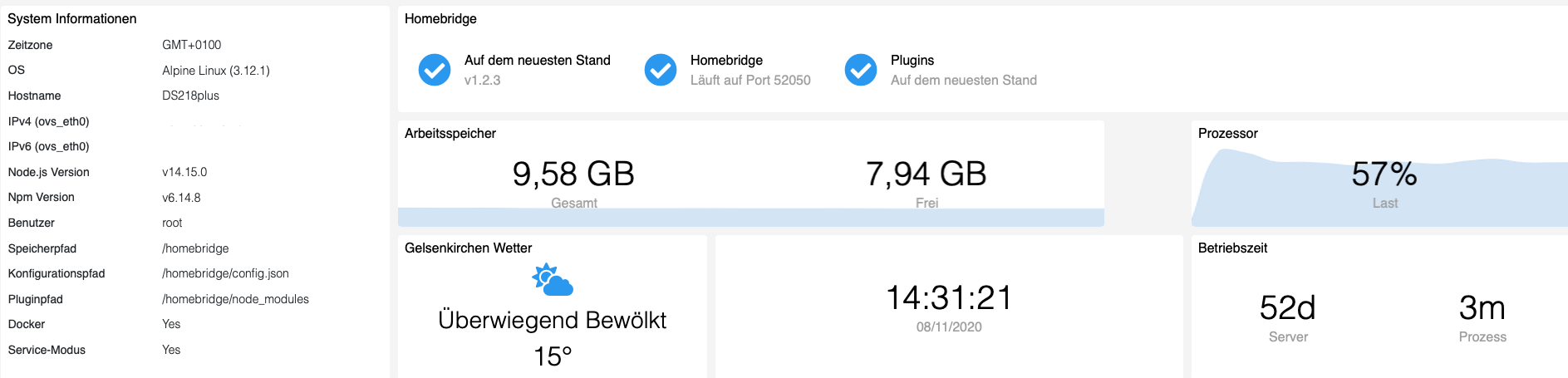Click the Plugins status label
The width and height of the screenshot is (1568, 378).
[x=912, y=60]
